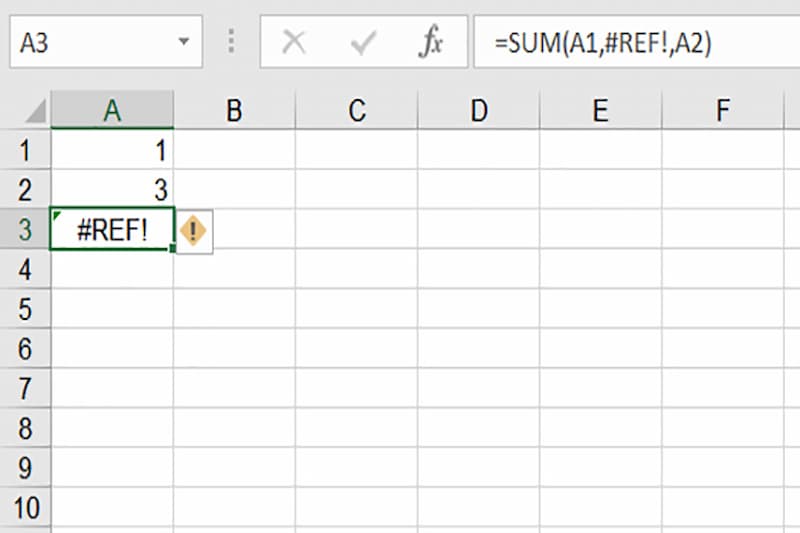This screenshot has width=800, height=533.
Task: Select column D header
Action: pyautogui.click(x=478, y=111)
